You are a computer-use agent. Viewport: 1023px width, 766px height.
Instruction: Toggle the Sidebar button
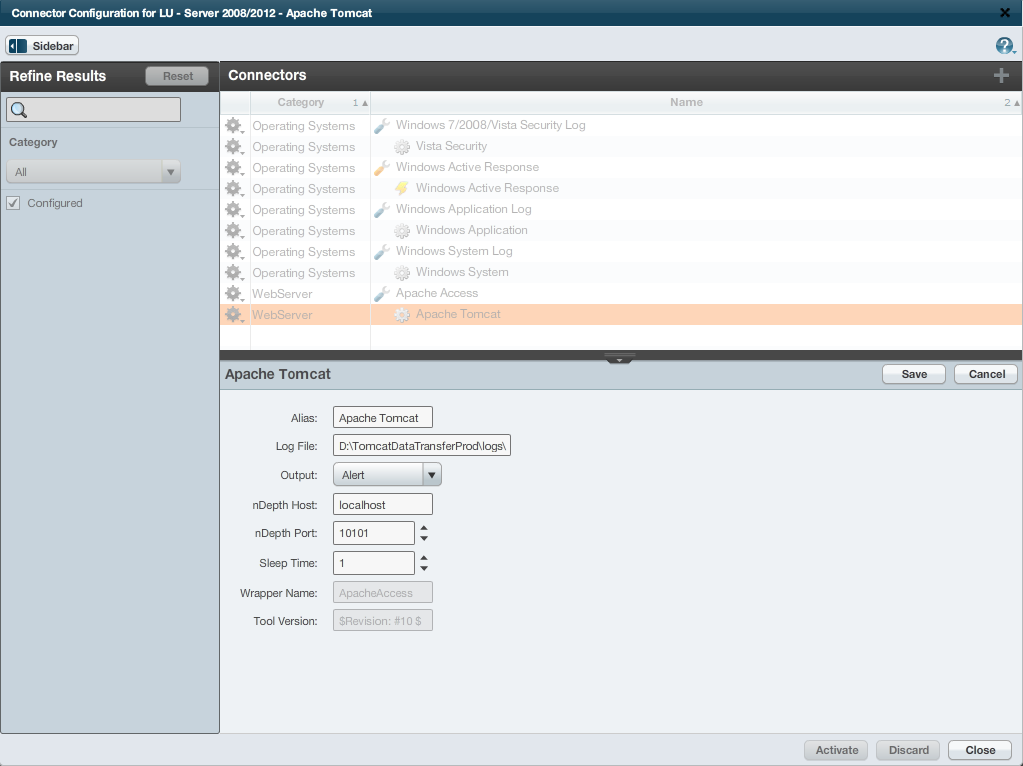point(42,46)
